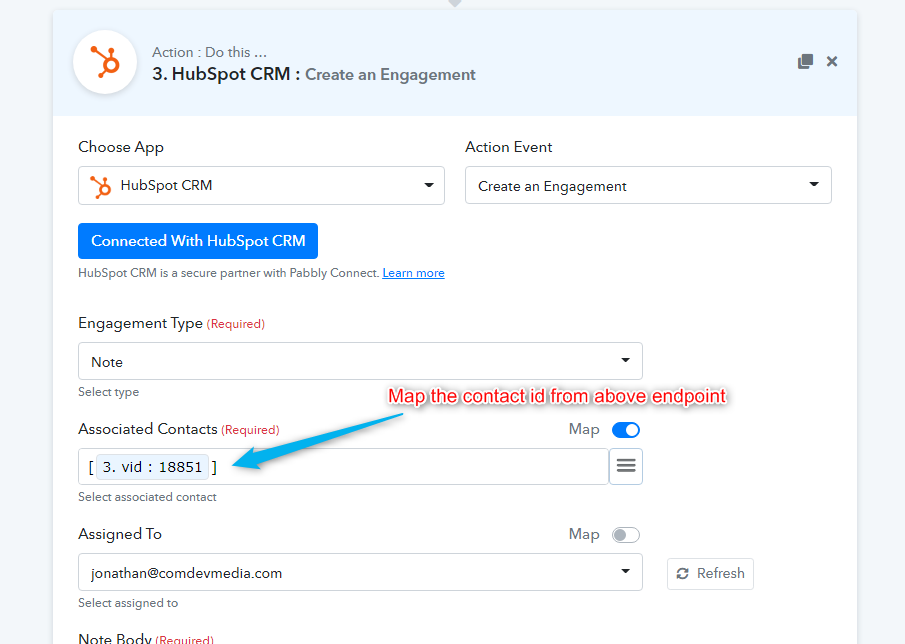Open the Choose App dropdown
This screenshot has height=644, width=905.
[261, 185]
